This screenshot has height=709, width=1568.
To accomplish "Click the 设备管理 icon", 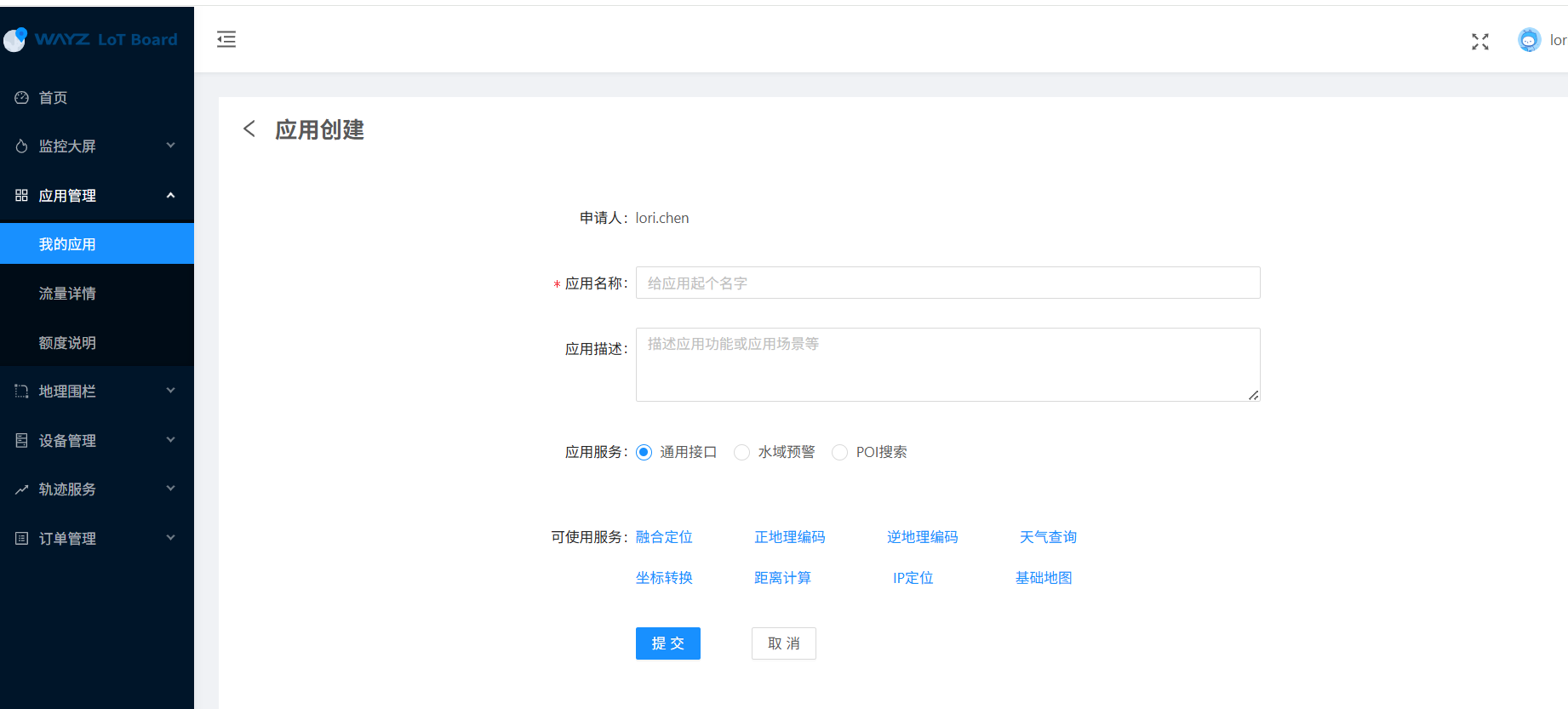I will [x=22, y=441].
